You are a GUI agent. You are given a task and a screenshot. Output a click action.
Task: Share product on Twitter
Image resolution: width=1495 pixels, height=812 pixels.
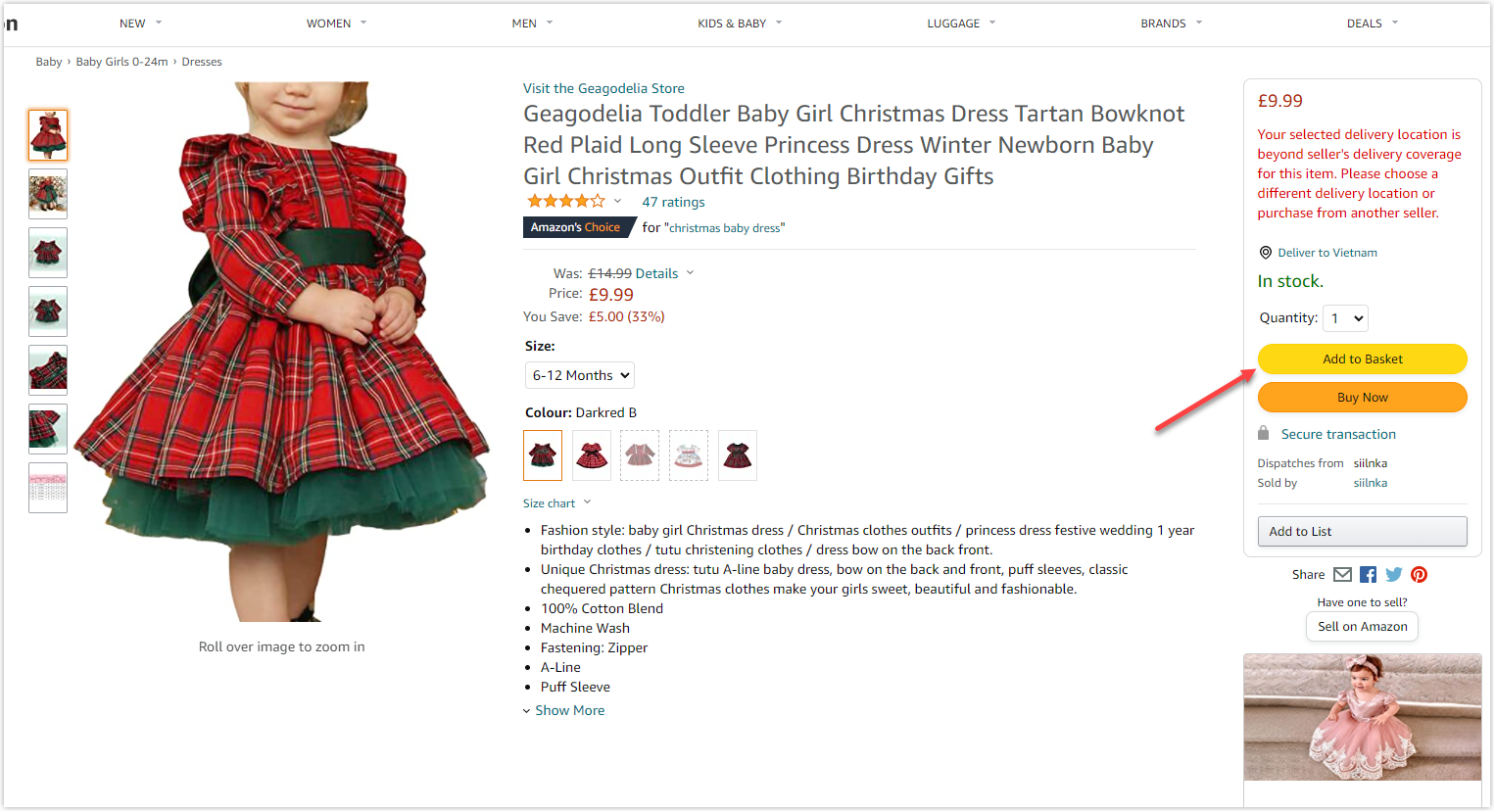tap(1393, 575)
